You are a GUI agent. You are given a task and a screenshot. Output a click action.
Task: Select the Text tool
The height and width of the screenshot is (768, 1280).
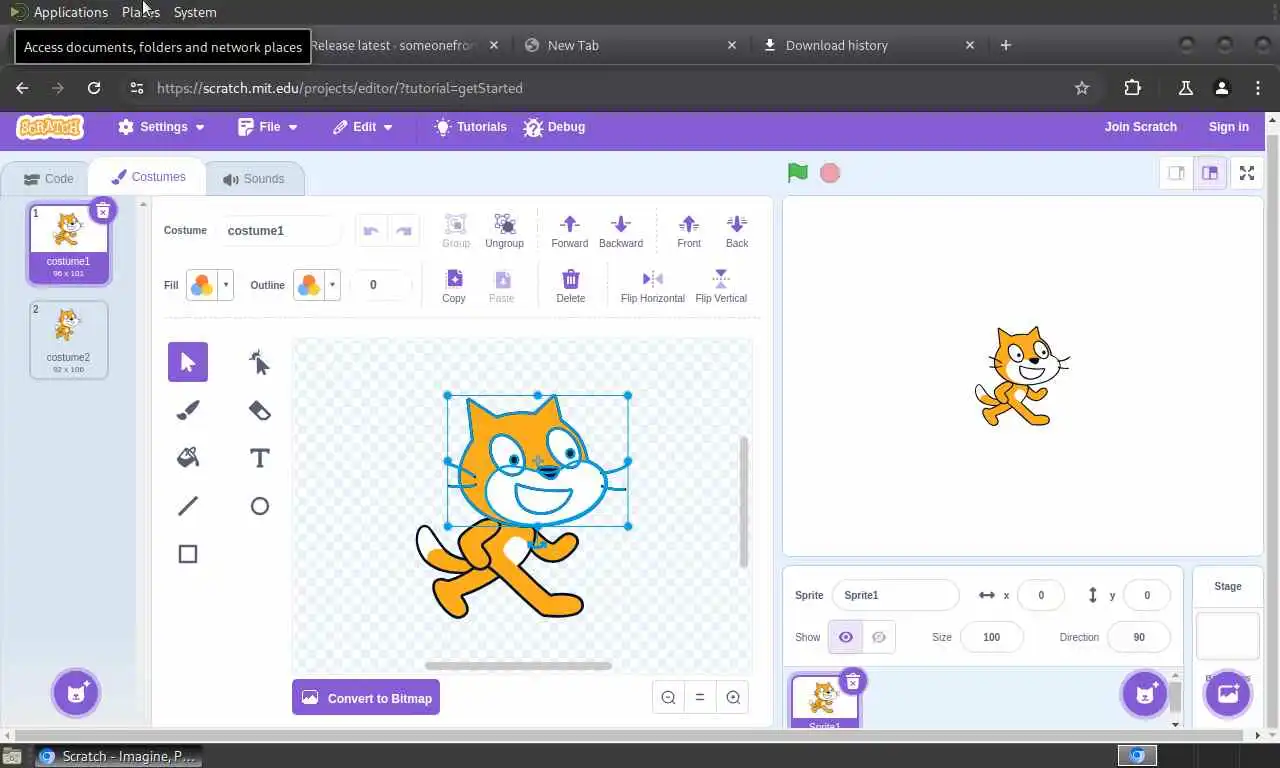260,458
